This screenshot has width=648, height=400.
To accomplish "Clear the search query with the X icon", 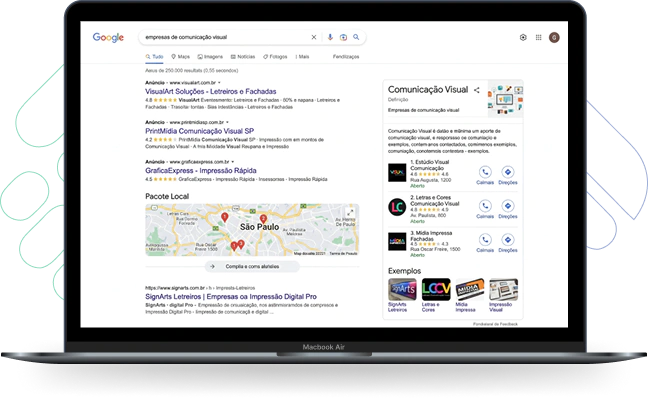I will pyautogui.click(x=314, y=37).
